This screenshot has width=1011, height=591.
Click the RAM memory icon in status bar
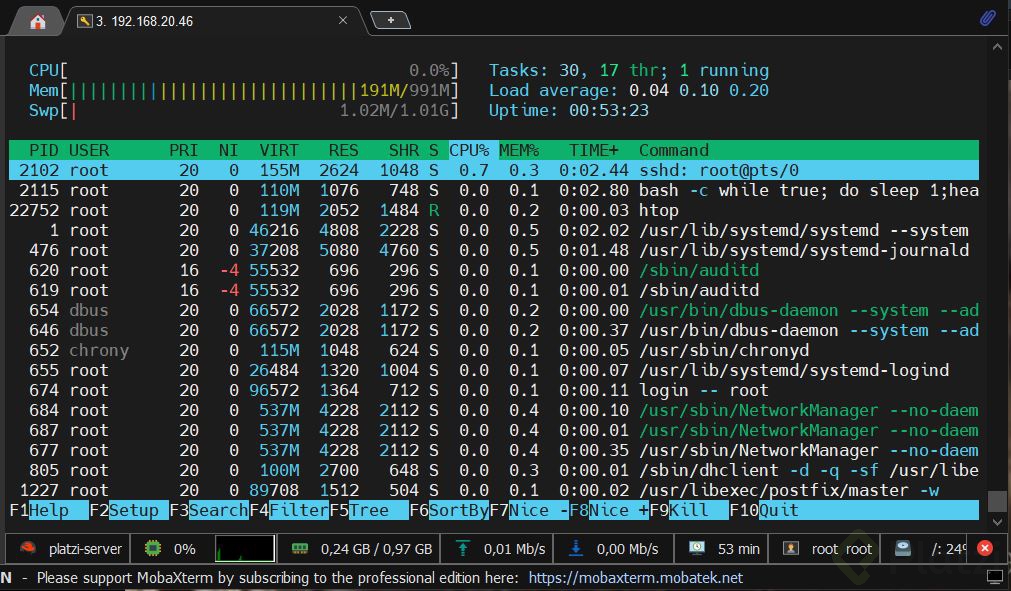point(300,548)
